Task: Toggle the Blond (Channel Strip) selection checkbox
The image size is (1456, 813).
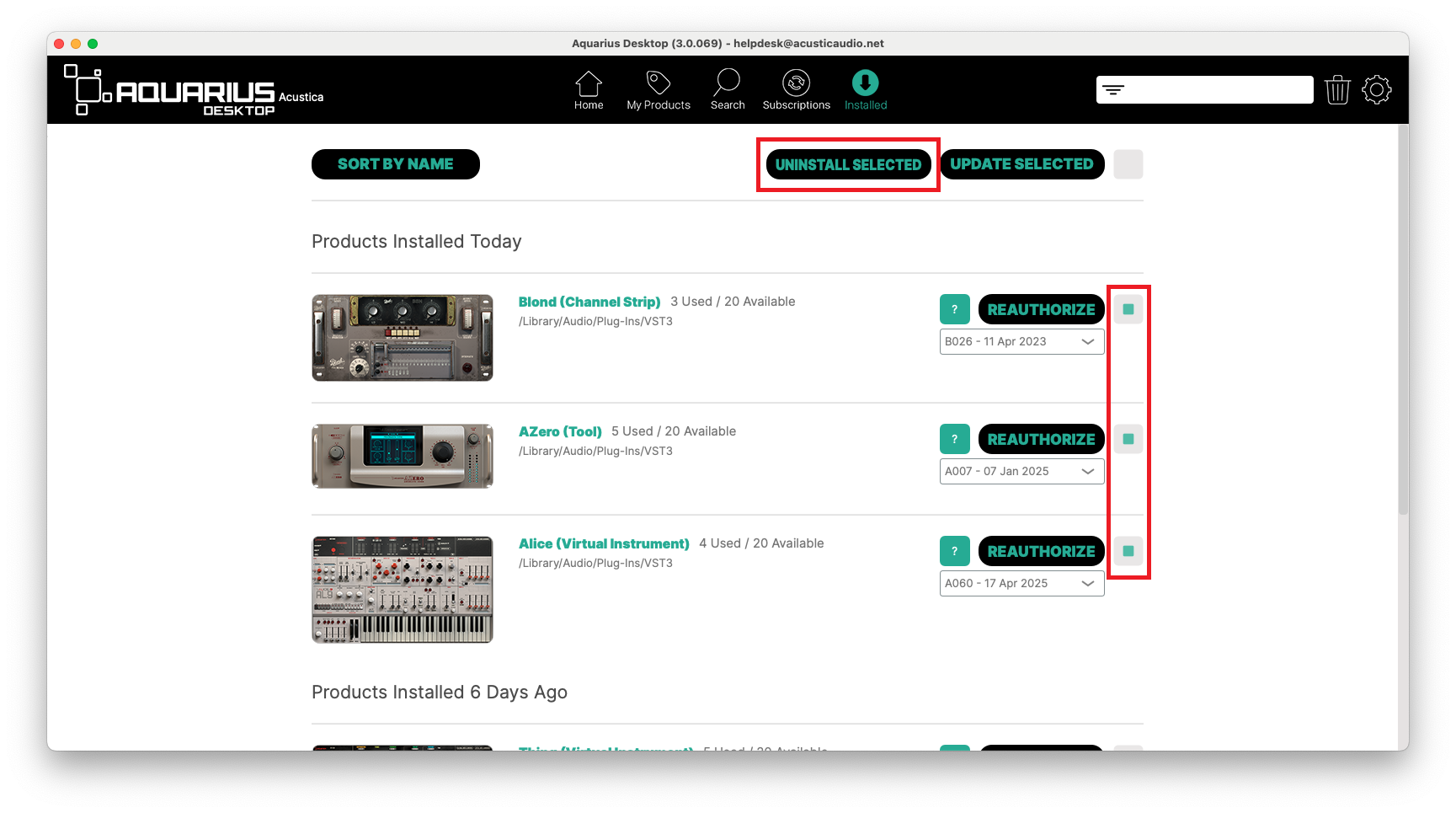Action: click(x=1128, y=309)
